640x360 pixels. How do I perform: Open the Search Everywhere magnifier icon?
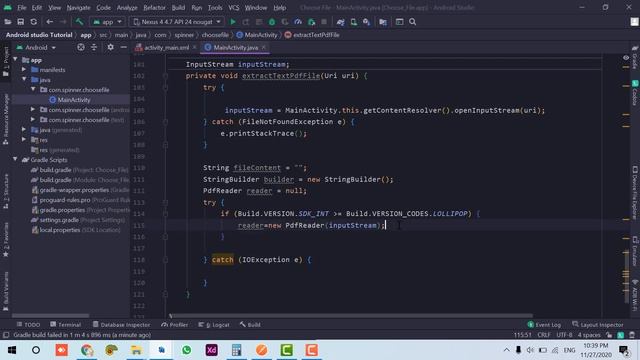coord(413,22)
